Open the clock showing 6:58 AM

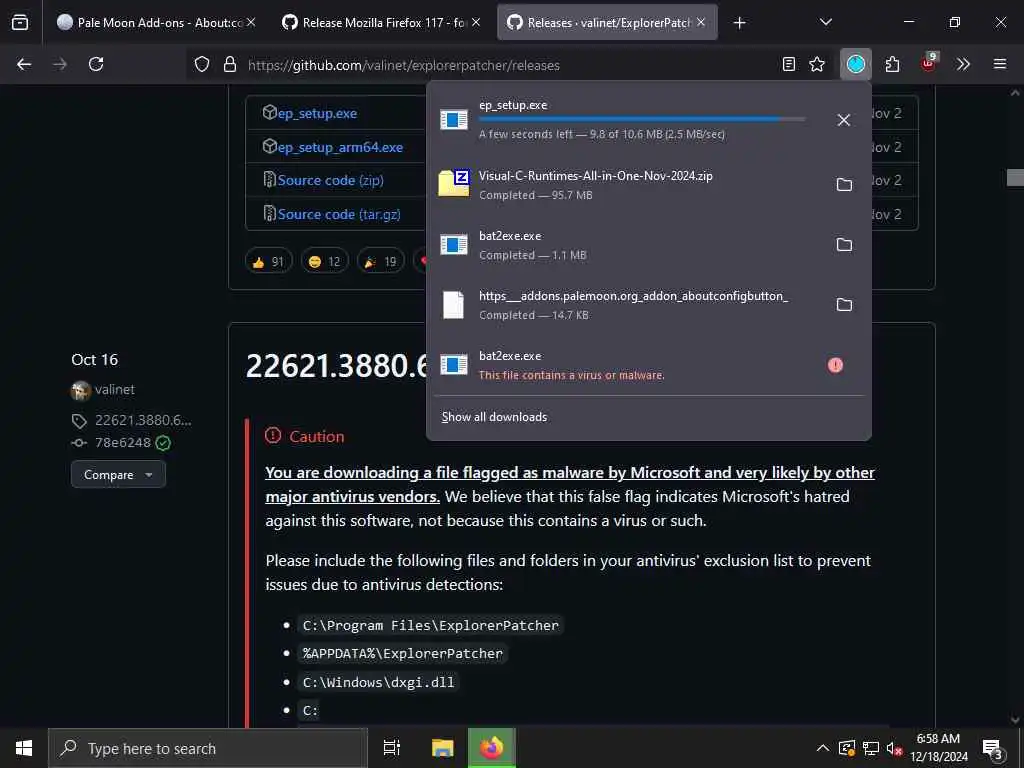(x=939, y=748)
